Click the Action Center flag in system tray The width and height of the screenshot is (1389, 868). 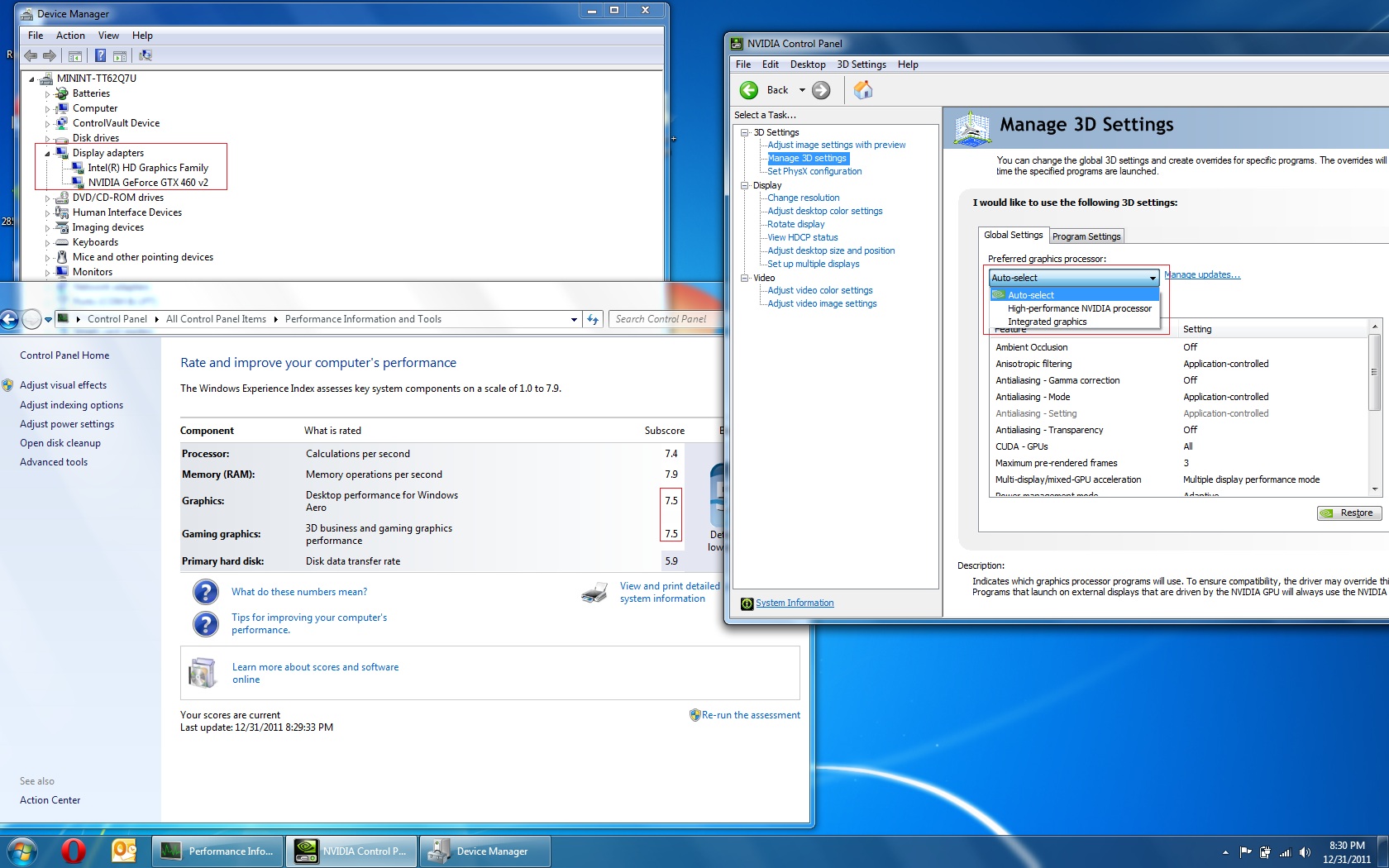pos(1245,852)
